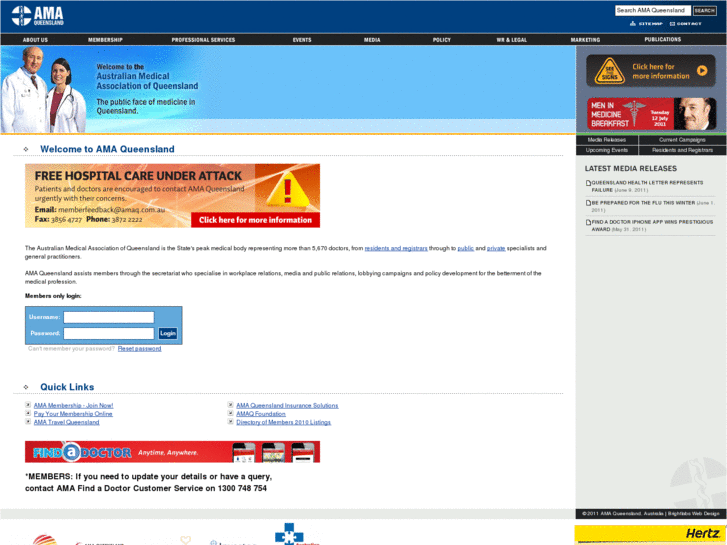Open Events menu

coord(302,40)
